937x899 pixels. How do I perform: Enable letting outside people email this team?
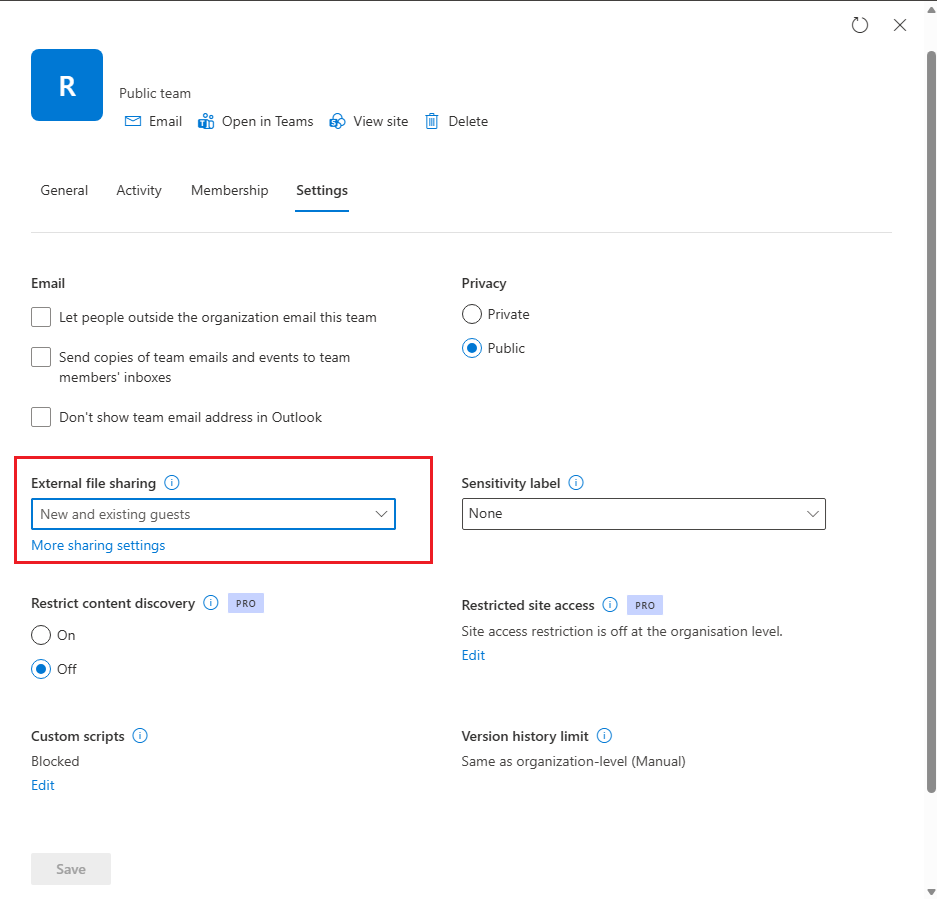(x=41, y=317)
